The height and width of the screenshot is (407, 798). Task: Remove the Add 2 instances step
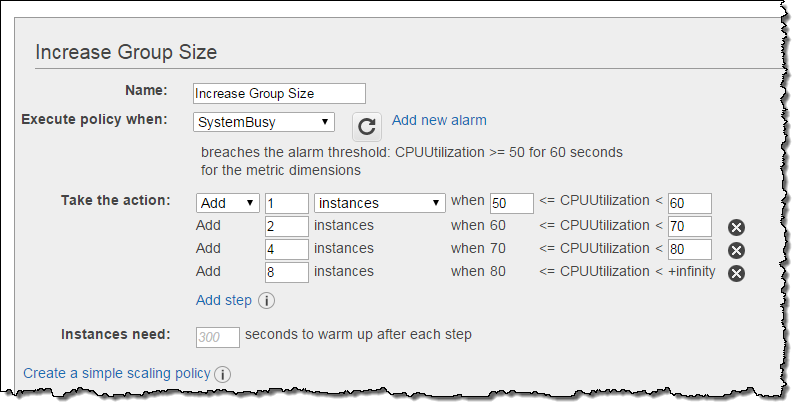point(736,227)
